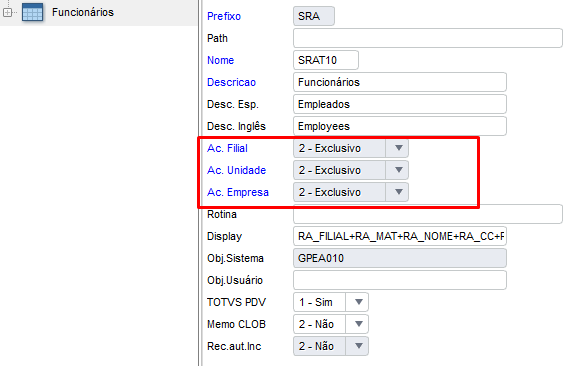The image size is (571, 366).
Task: Click the Nome label
Action: [220, 60]
